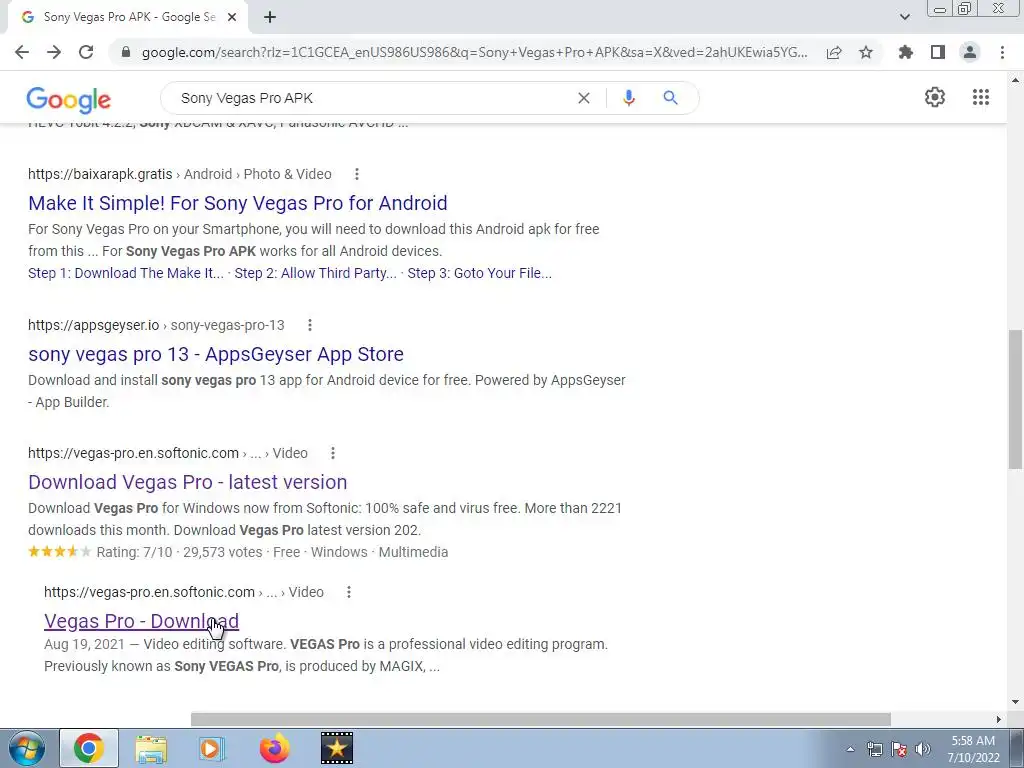Open the Extensions puzzle menu

[906, 52]
